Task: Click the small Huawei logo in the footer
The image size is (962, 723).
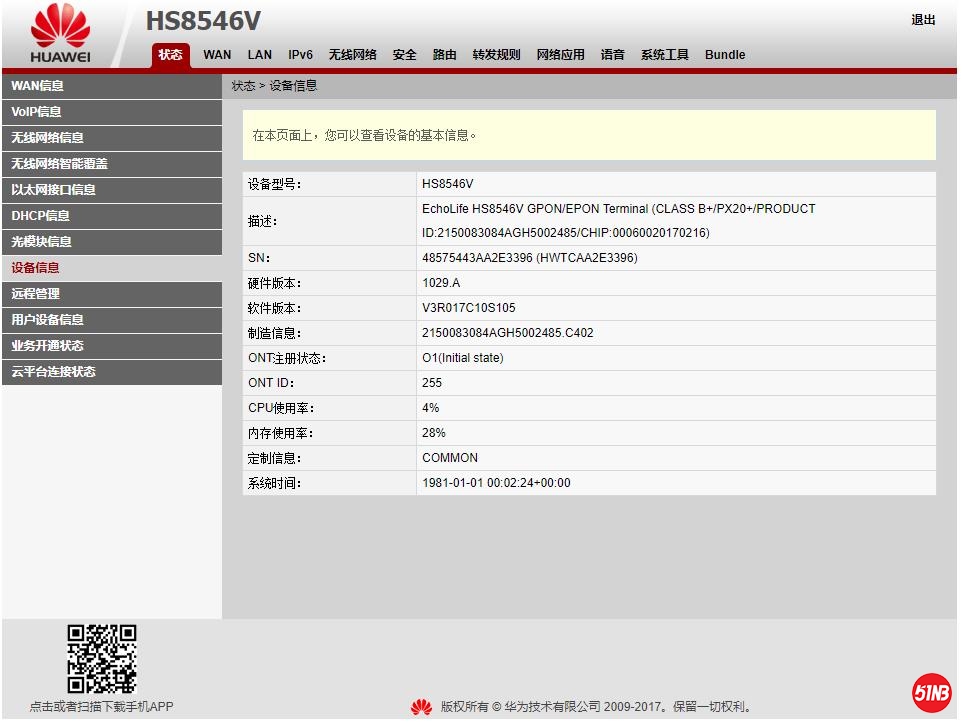Action: (421, 707)
